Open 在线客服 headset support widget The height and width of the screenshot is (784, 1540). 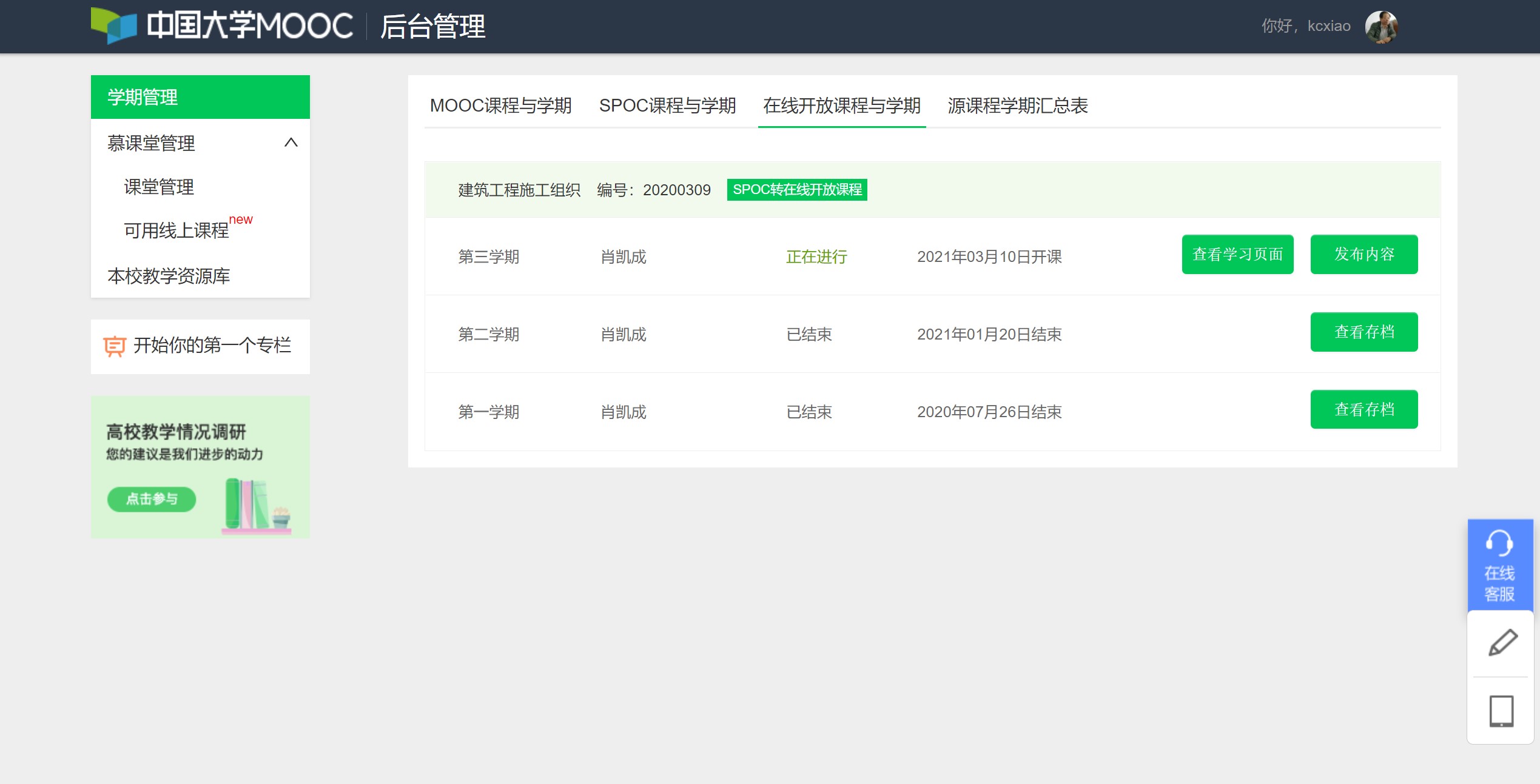[x=1499, y=565]
